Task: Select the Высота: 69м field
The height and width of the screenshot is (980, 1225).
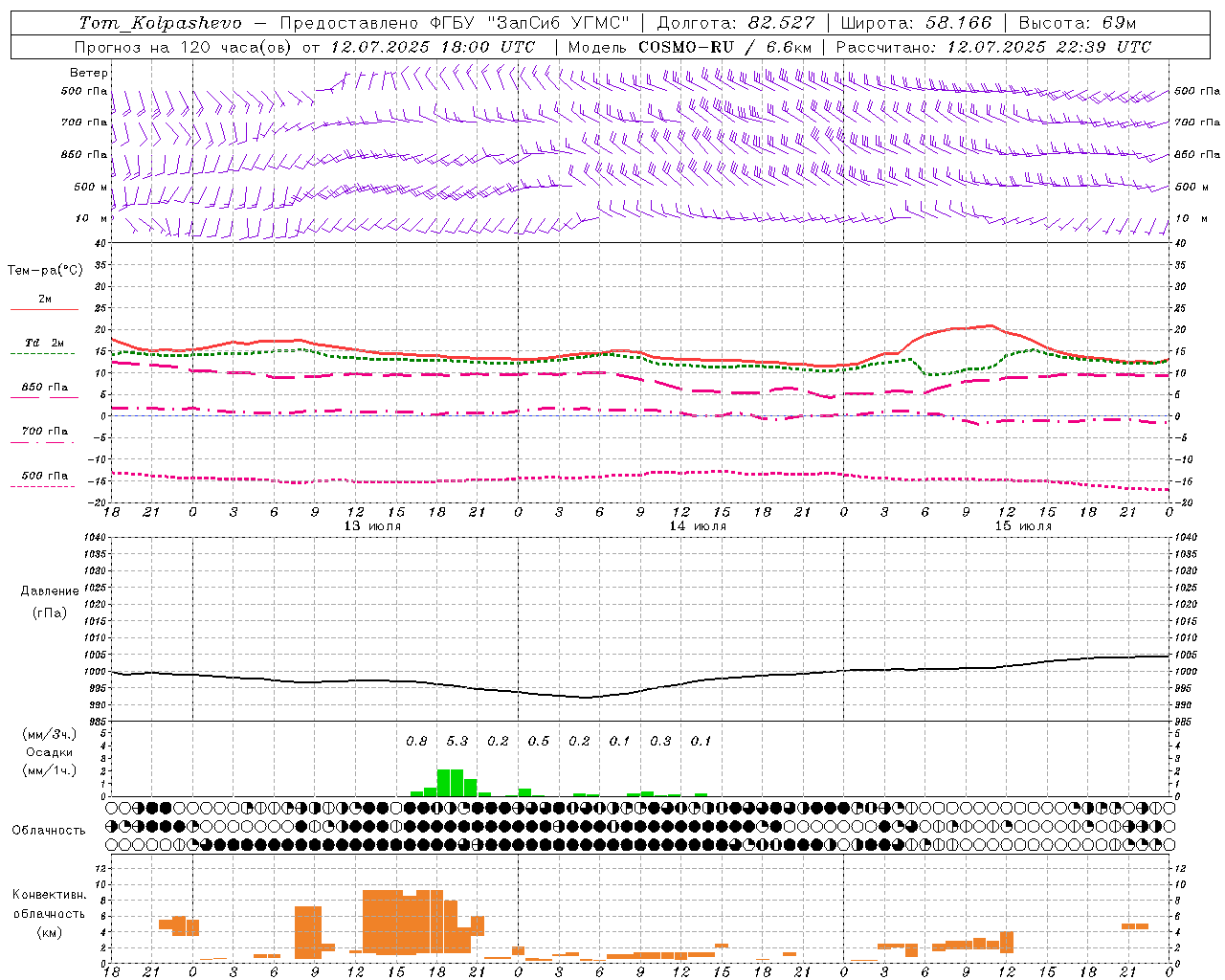Action: click(x=1078, y=23)
